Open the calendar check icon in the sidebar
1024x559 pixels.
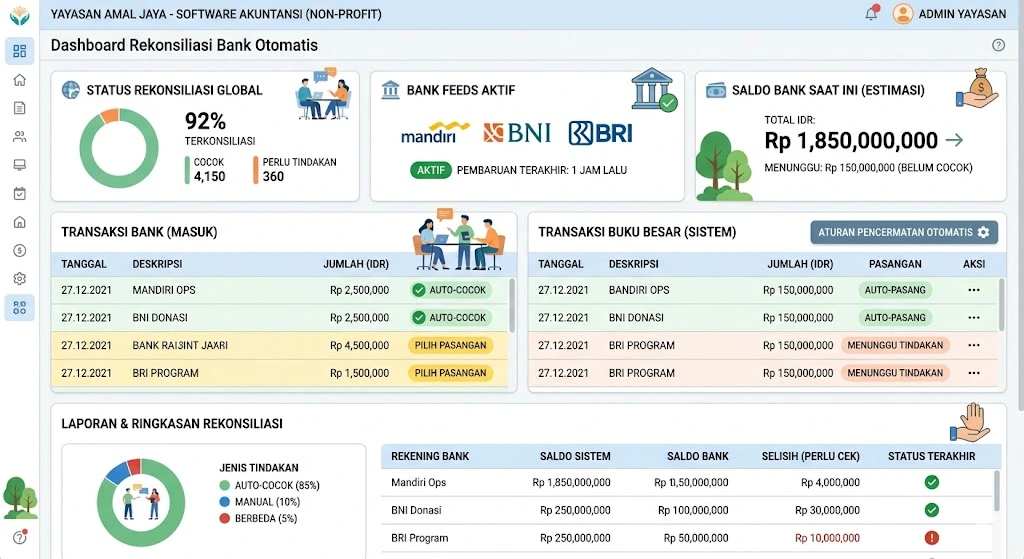[20, 193]
